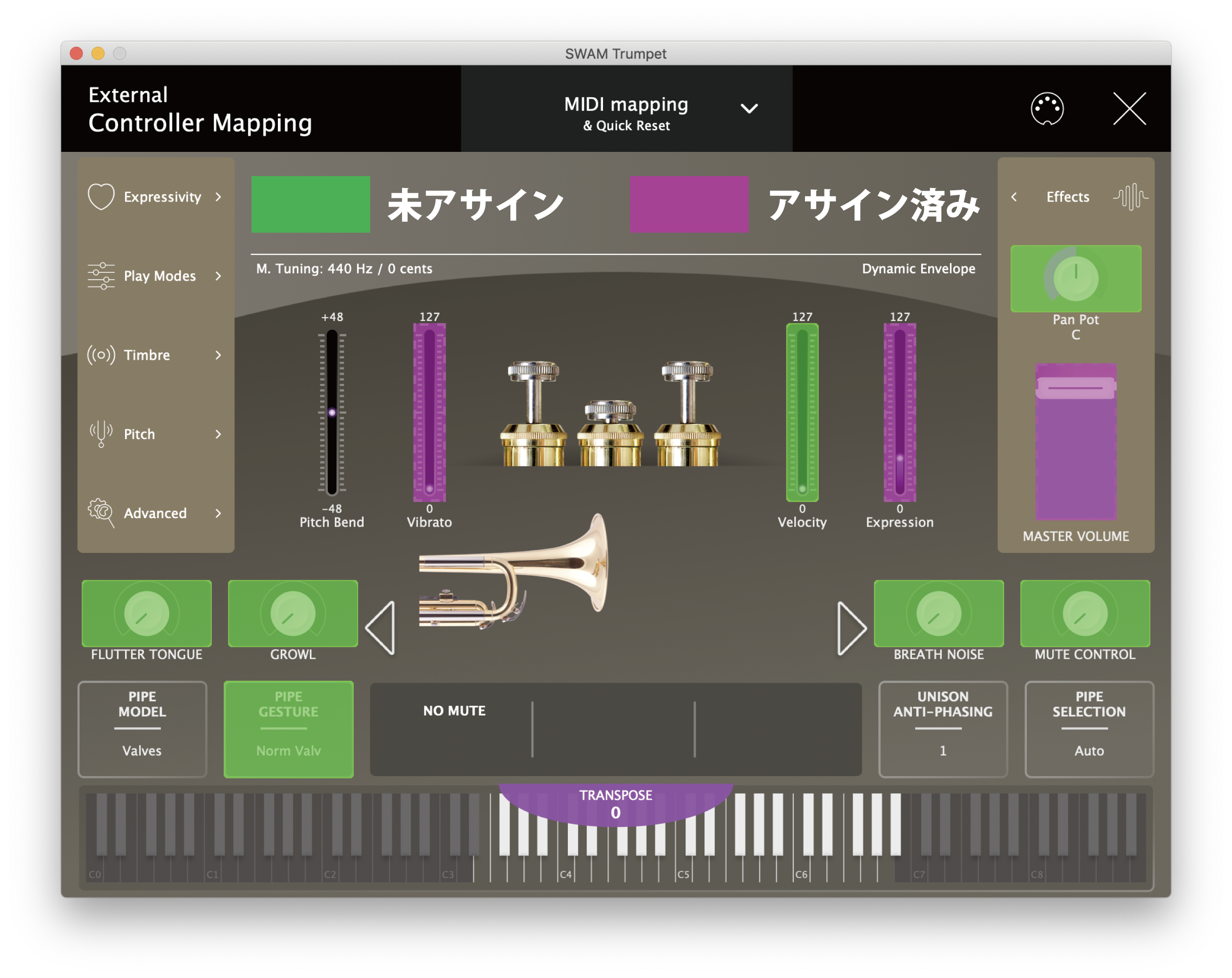Image resolution: width=1232 pixels, height=978 pixels.
Task: Open the Expressivity menu item
Action: (156, 196)
